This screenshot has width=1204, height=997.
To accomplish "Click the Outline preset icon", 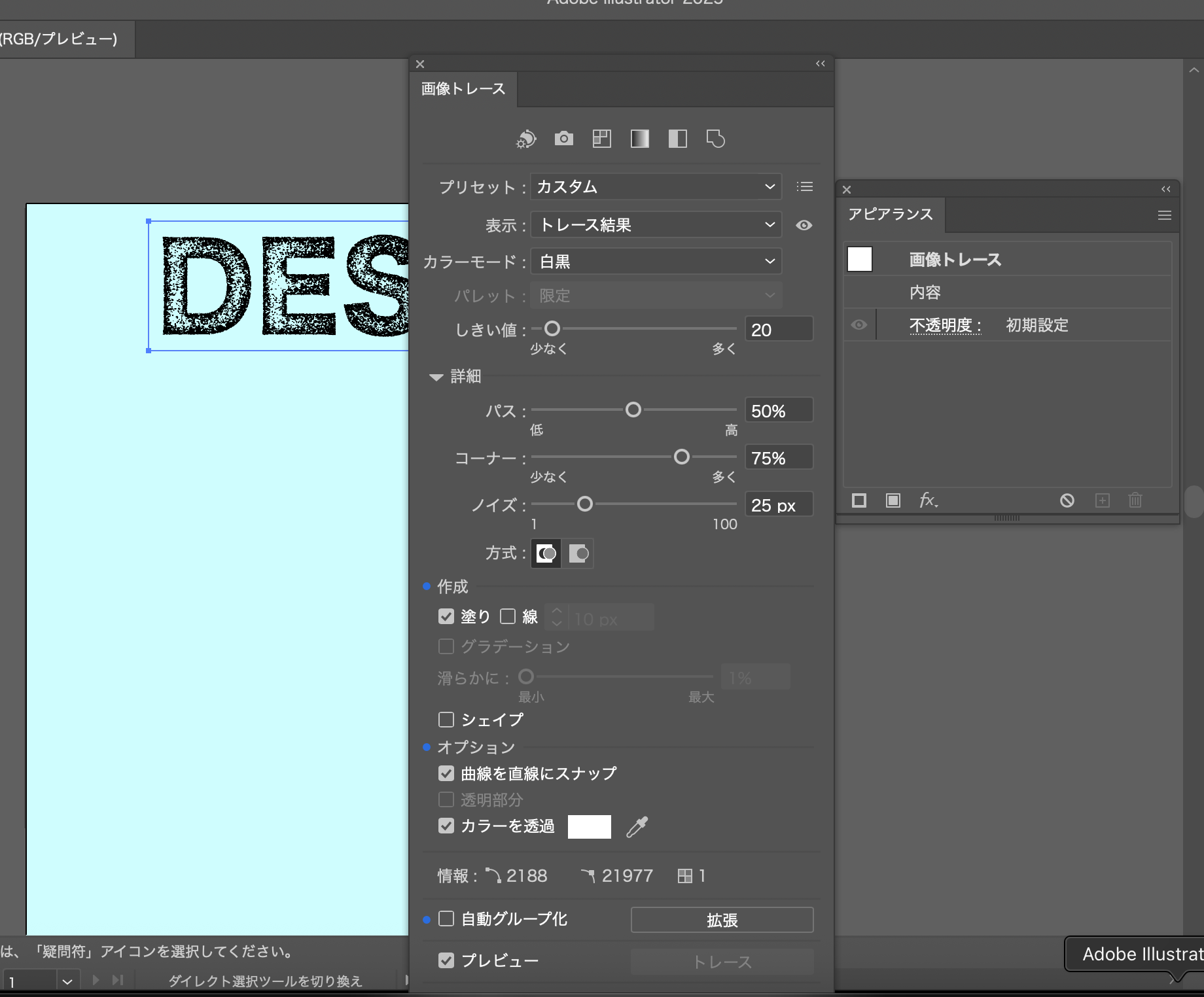I will coord(715,139).
